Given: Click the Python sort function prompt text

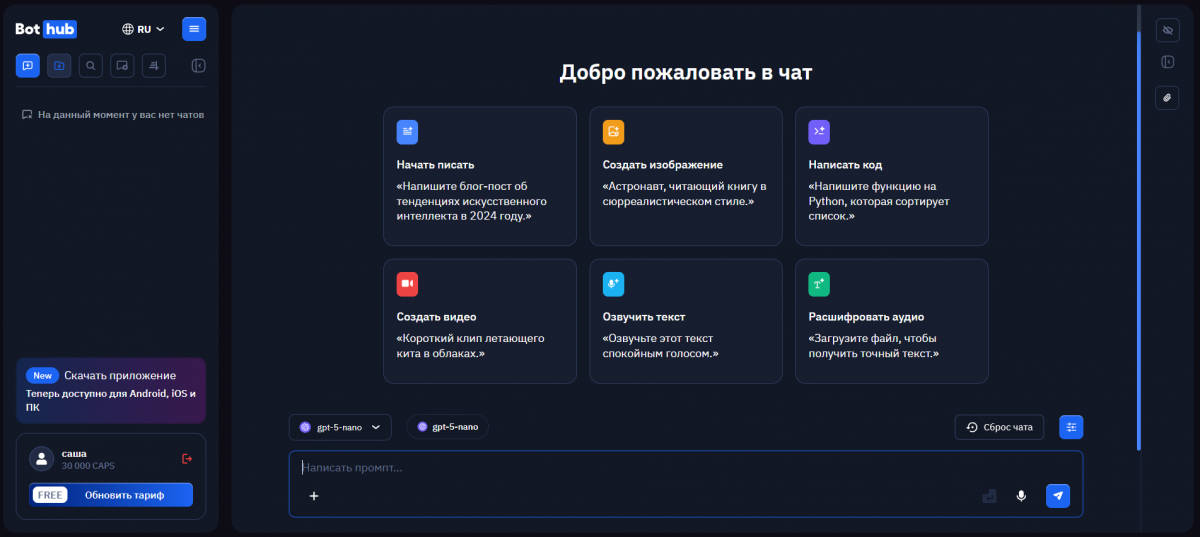Looking at the screenshot, I should coord(879,201).
